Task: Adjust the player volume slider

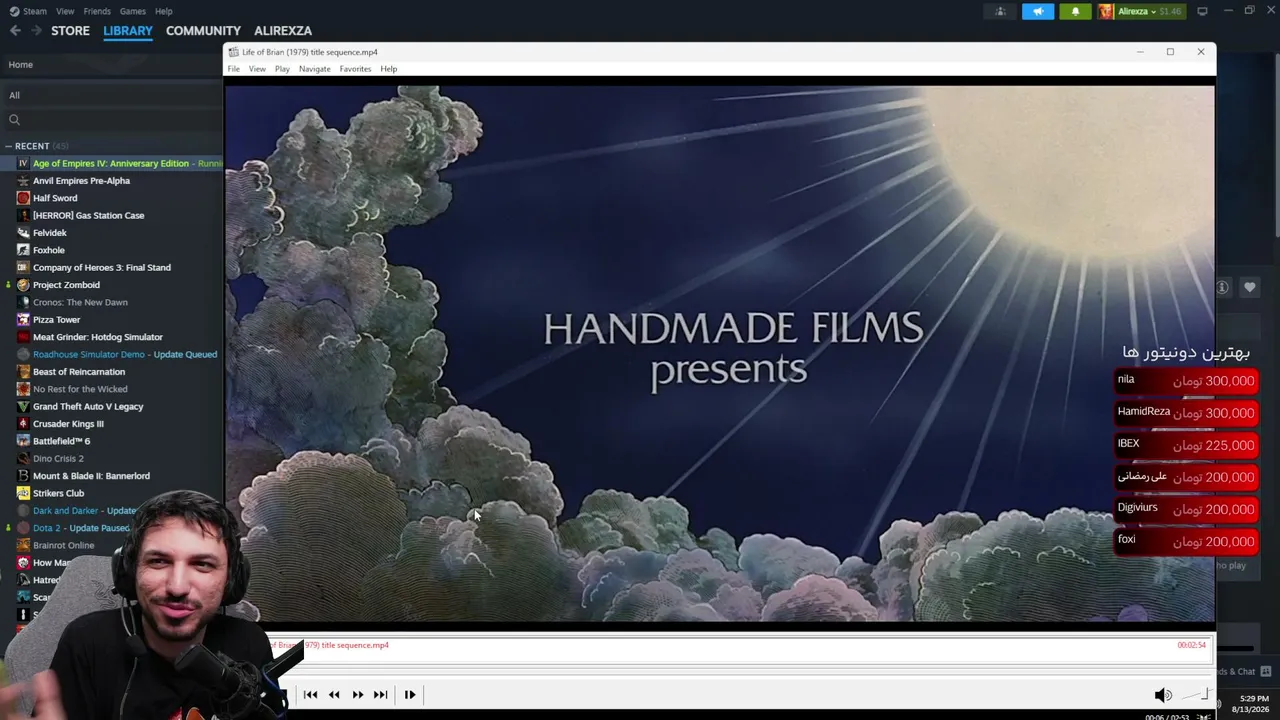Action: tap(1197, 695)
